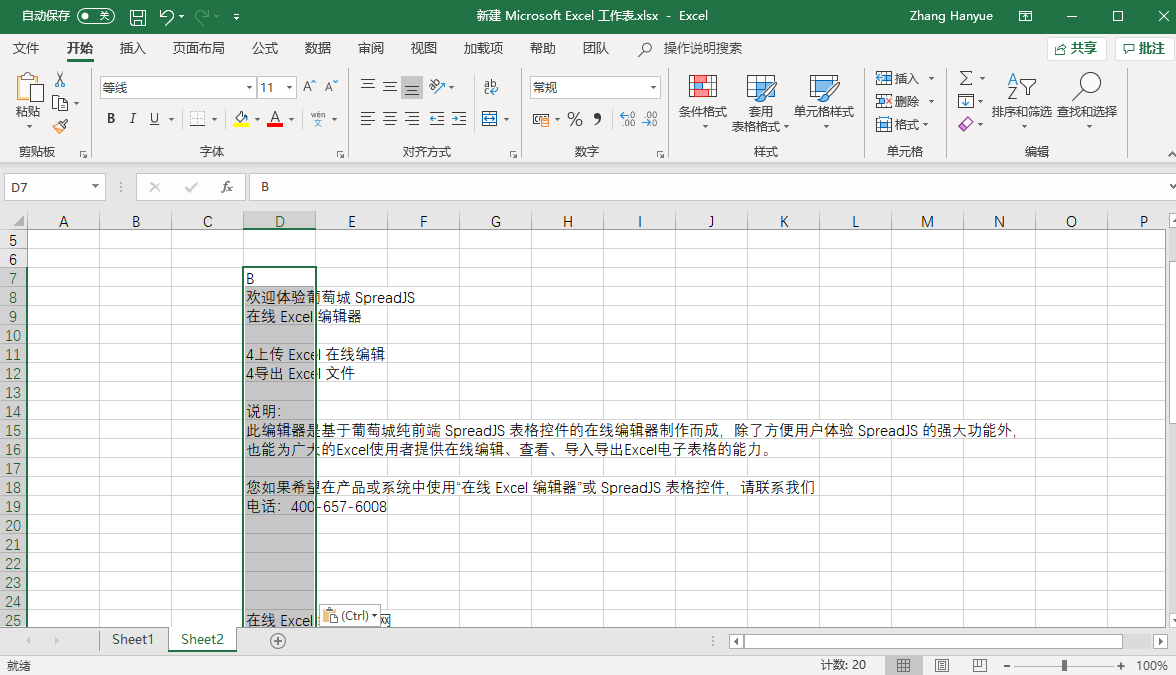Click the Decrease Decimal icon
Screen dimensions: 1176x675
click(x=650, y=118)
